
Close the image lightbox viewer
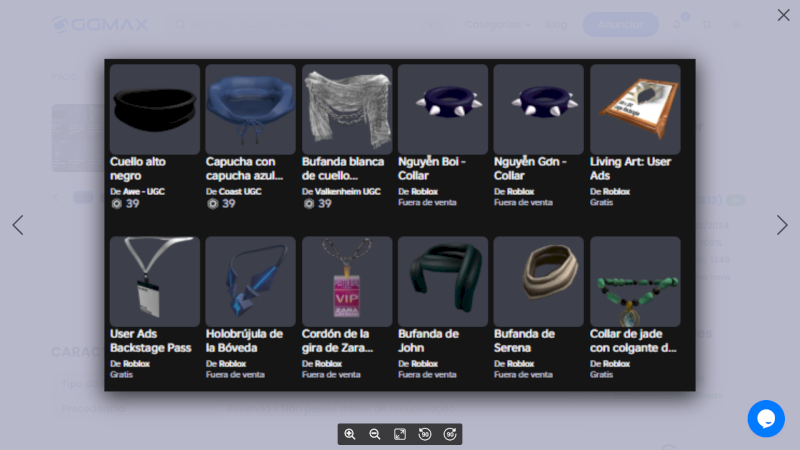click(783, 15)
